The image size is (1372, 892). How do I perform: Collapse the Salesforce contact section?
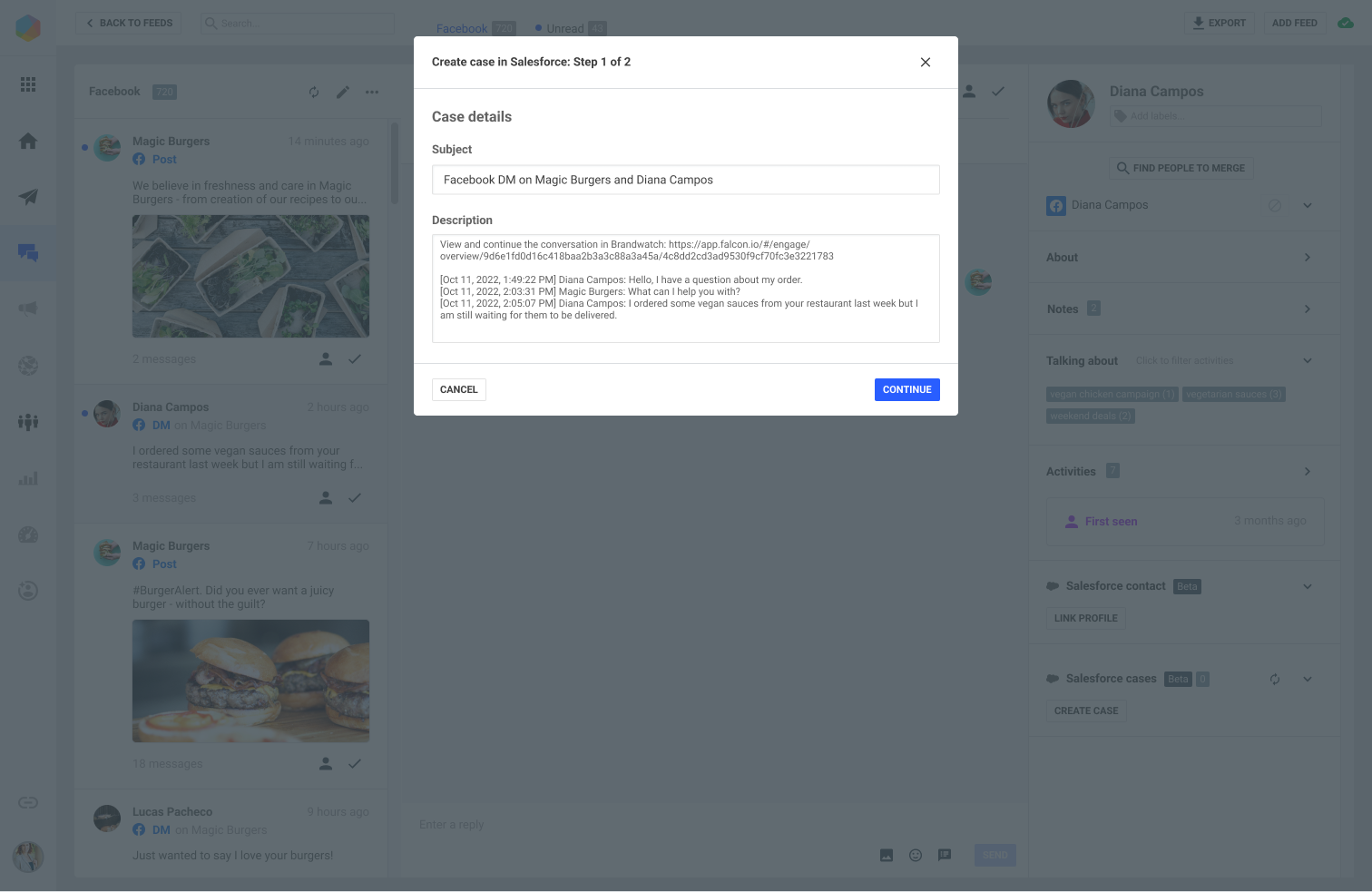(1308, 587)
